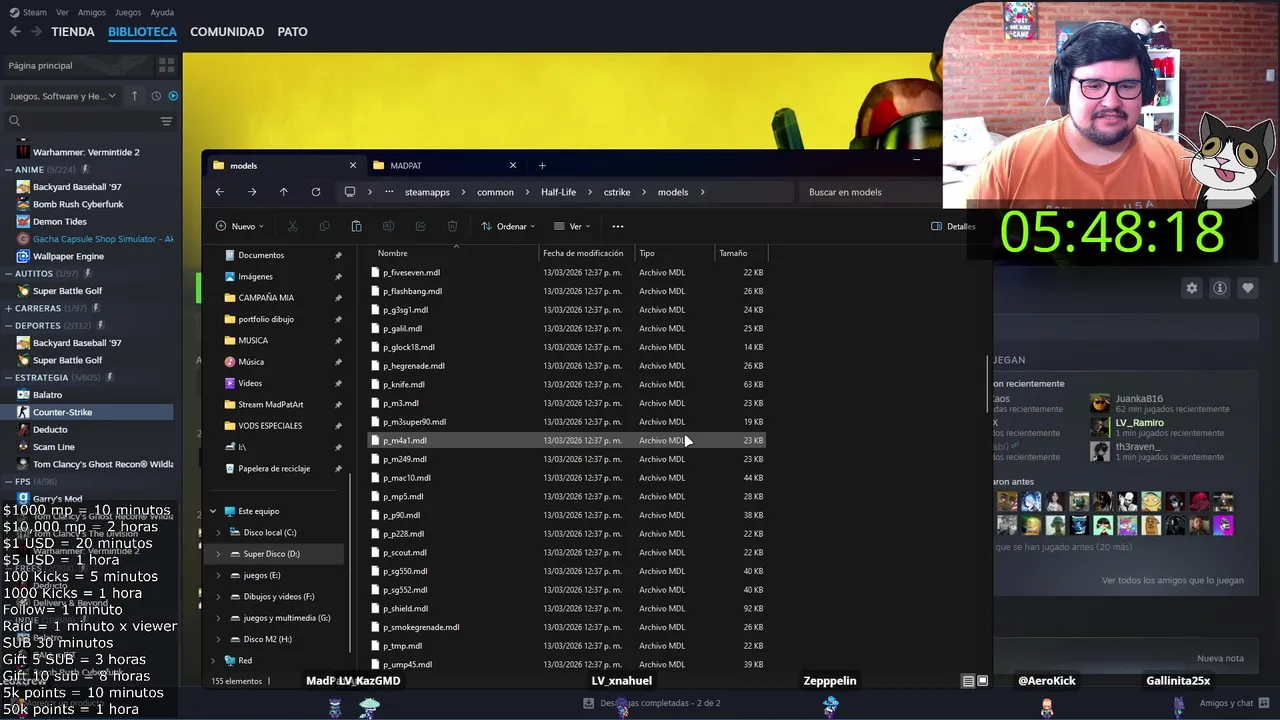Open the Ver dropdown in Explorer toolbar

pyautogui.click(x=572, y=226)
